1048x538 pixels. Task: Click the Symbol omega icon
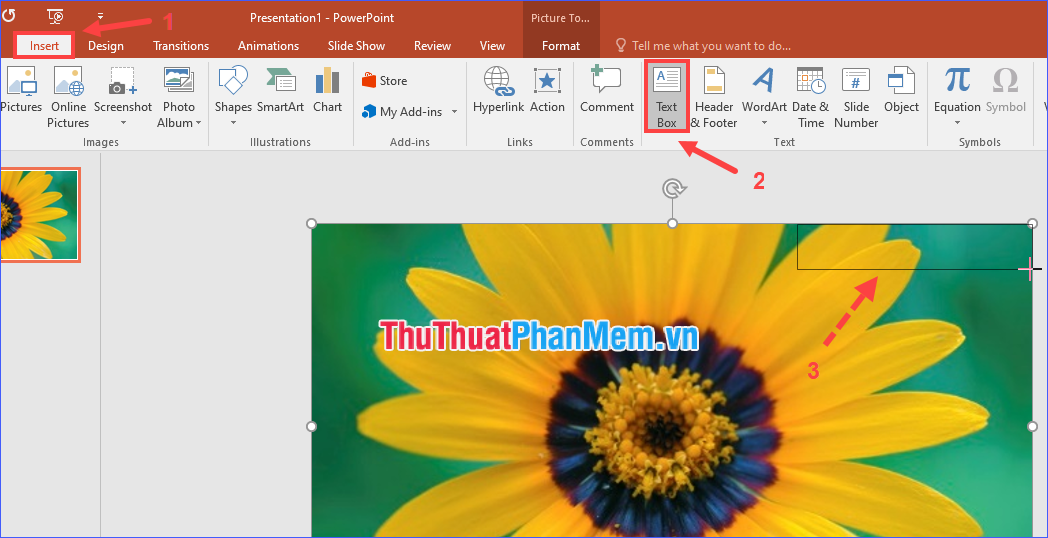[1005, 81]
